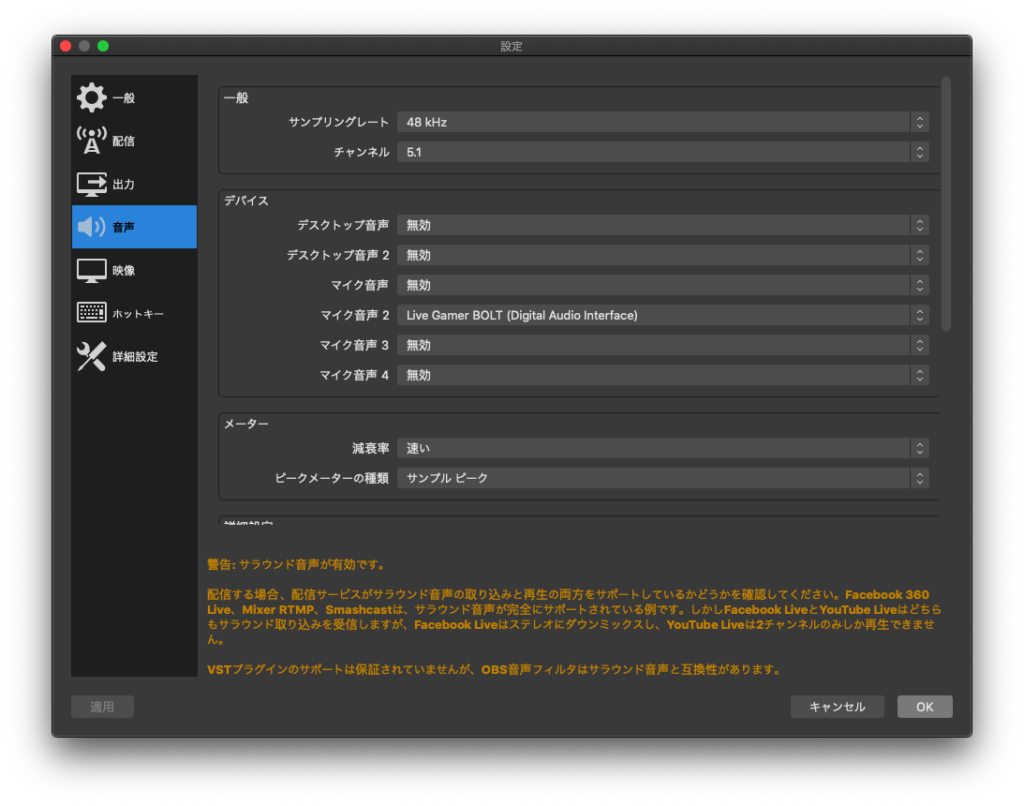Open the 減衰率 dropdown showing 速い
The width and height of the screenshot is (1024, 806).
click(663, 449)
